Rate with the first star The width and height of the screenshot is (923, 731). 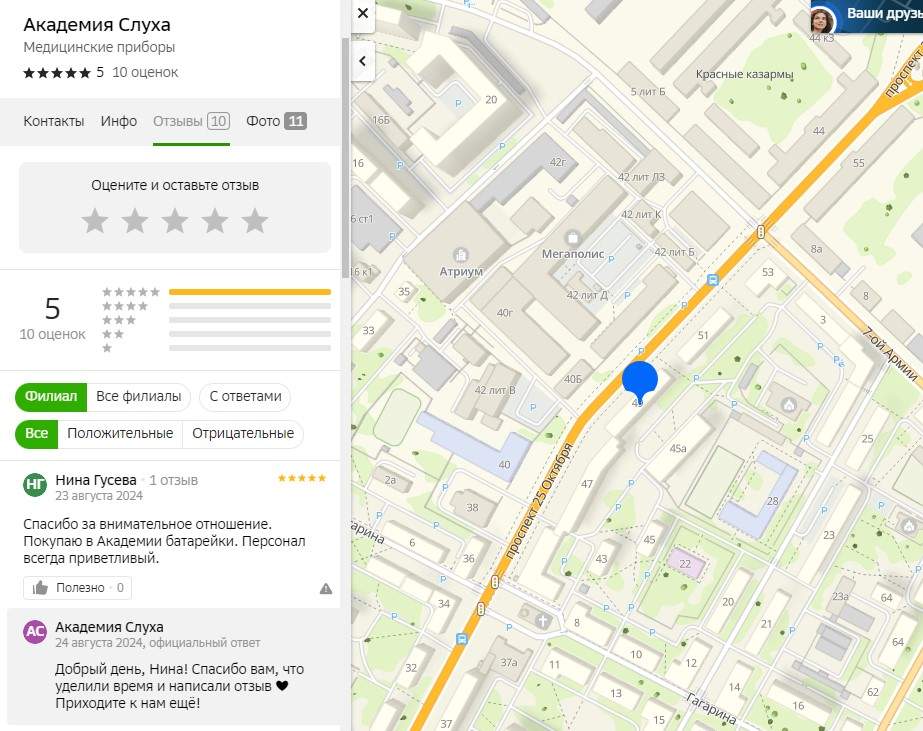95,221
